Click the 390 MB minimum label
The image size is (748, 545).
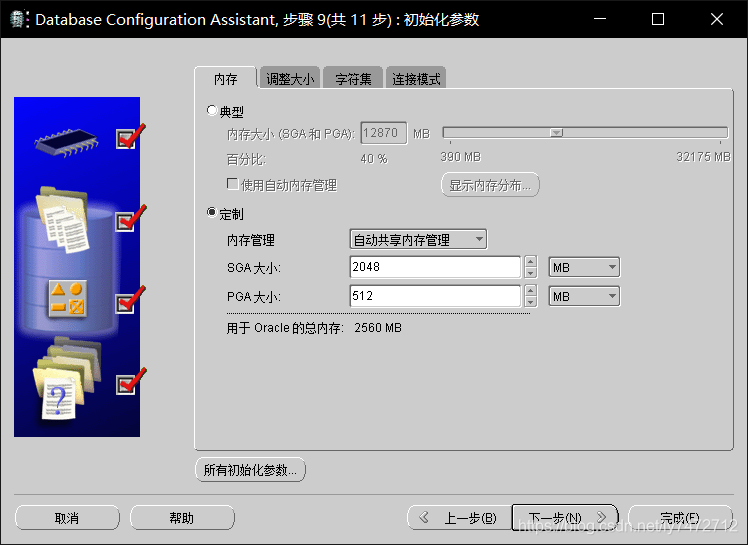[460, 157]
